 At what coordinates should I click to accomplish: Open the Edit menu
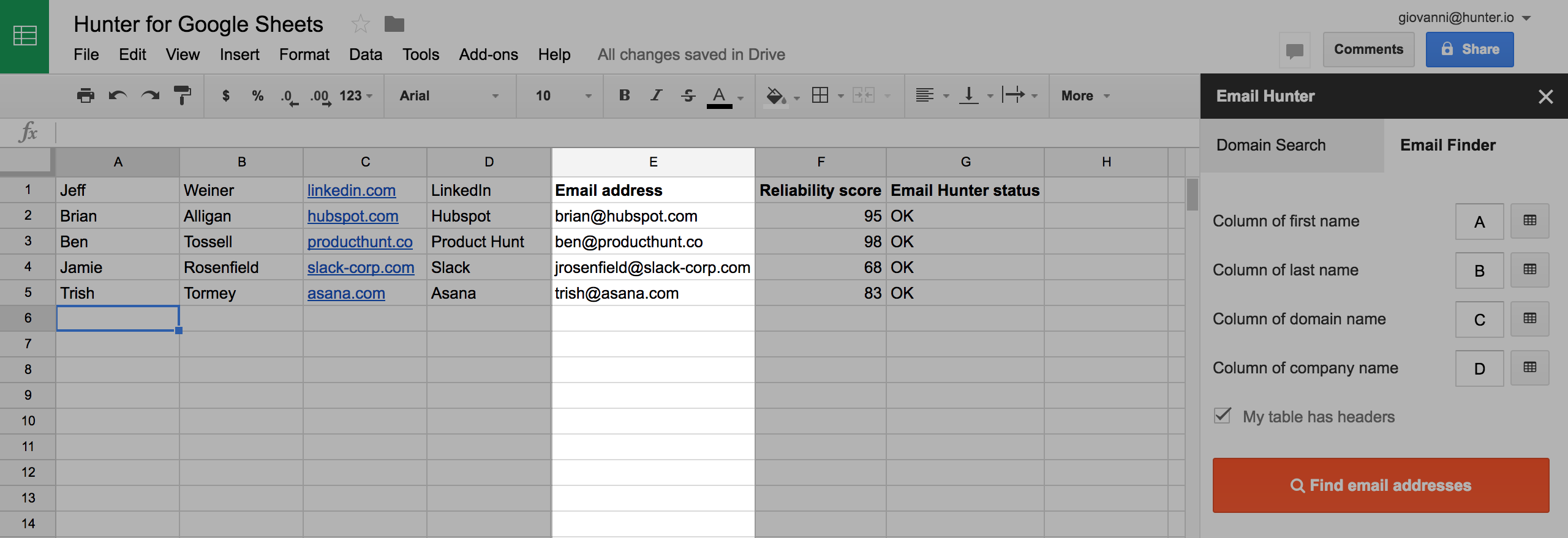pyautogui.click(x=132, y=54)
